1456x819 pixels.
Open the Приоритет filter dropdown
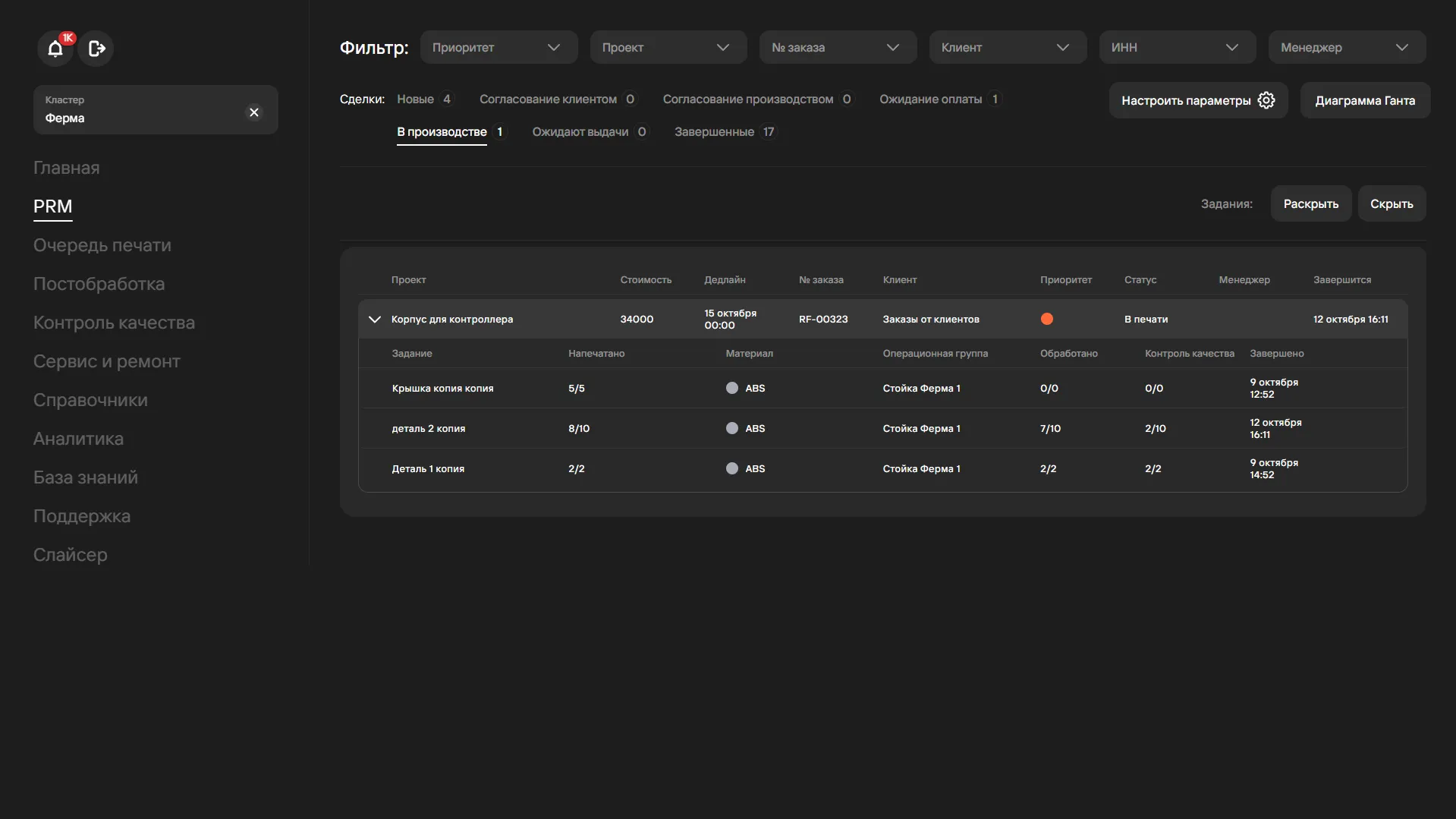[x=498, y=48]
